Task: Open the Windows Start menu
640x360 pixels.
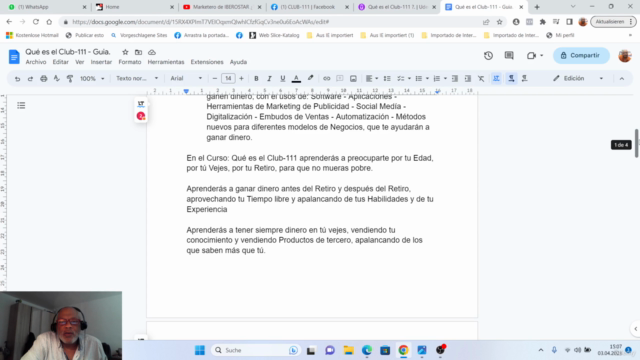Action: [200, 350]
